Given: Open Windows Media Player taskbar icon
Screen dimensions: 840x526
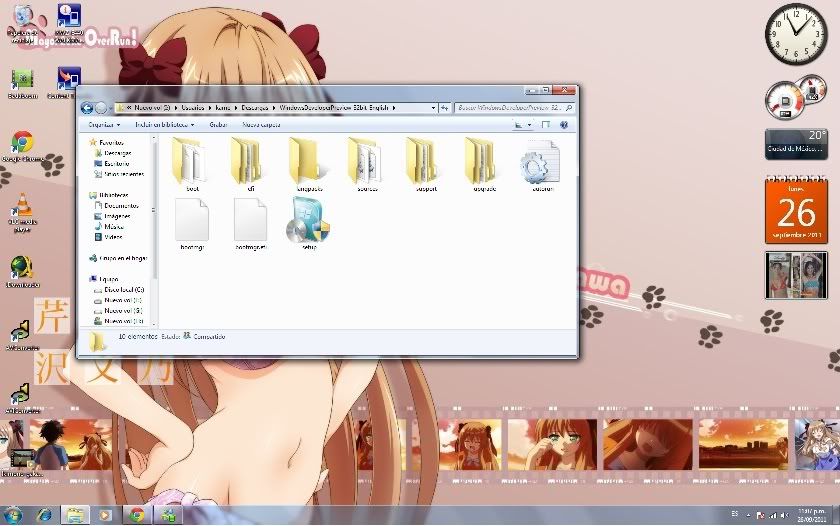Looking at the screenshot, I should point(105,515).
